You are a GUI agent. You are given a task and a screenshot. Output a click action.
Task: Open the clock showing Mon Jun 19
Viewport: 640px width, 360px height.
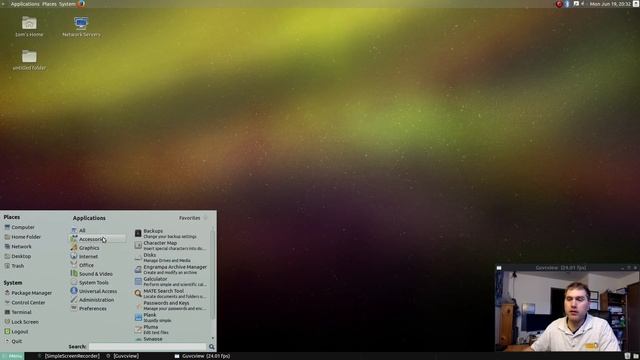click(610, 4)
